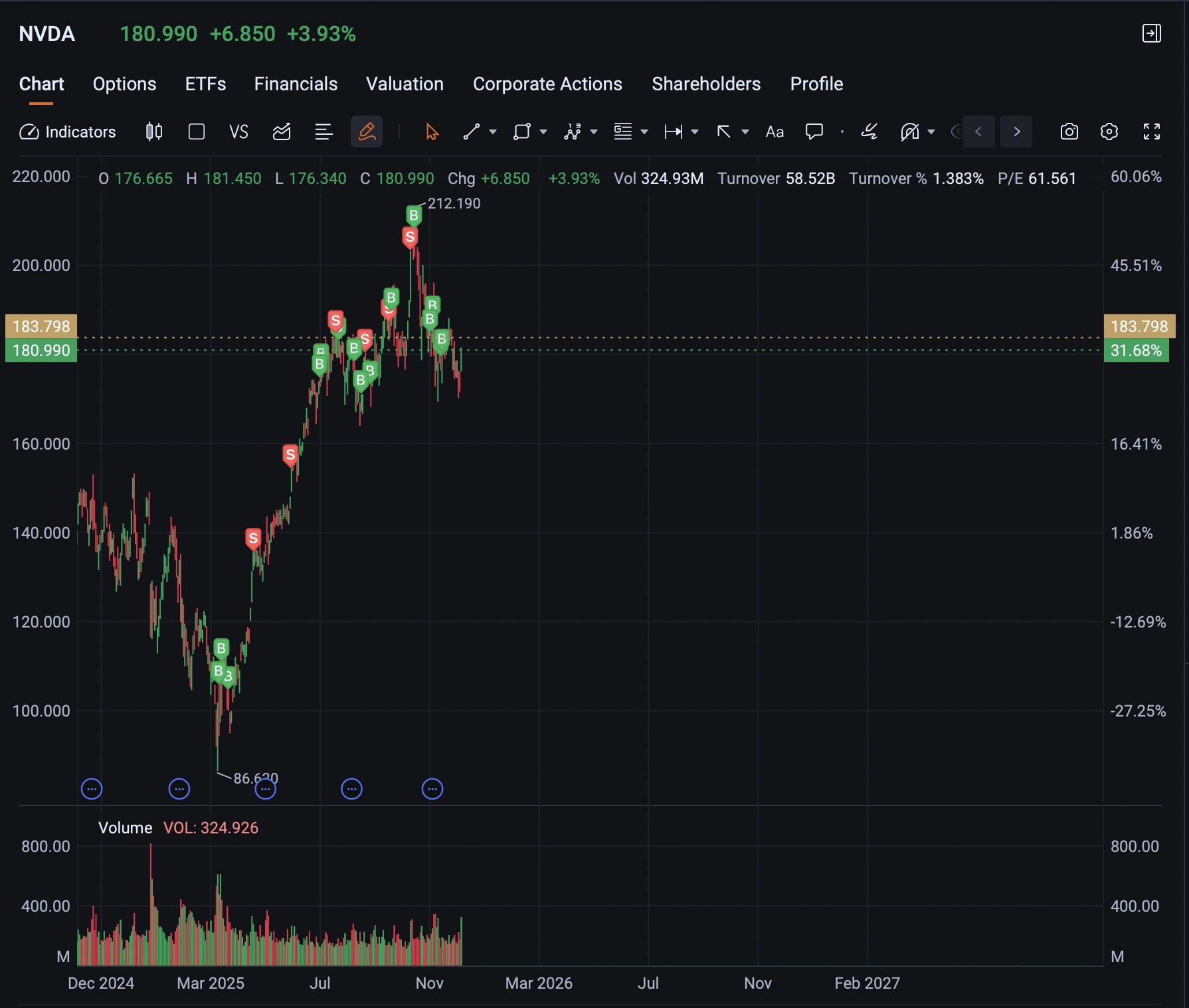Open event marker after Jul
Viewport: 1189px width, 1008px height.
(351, 789)
